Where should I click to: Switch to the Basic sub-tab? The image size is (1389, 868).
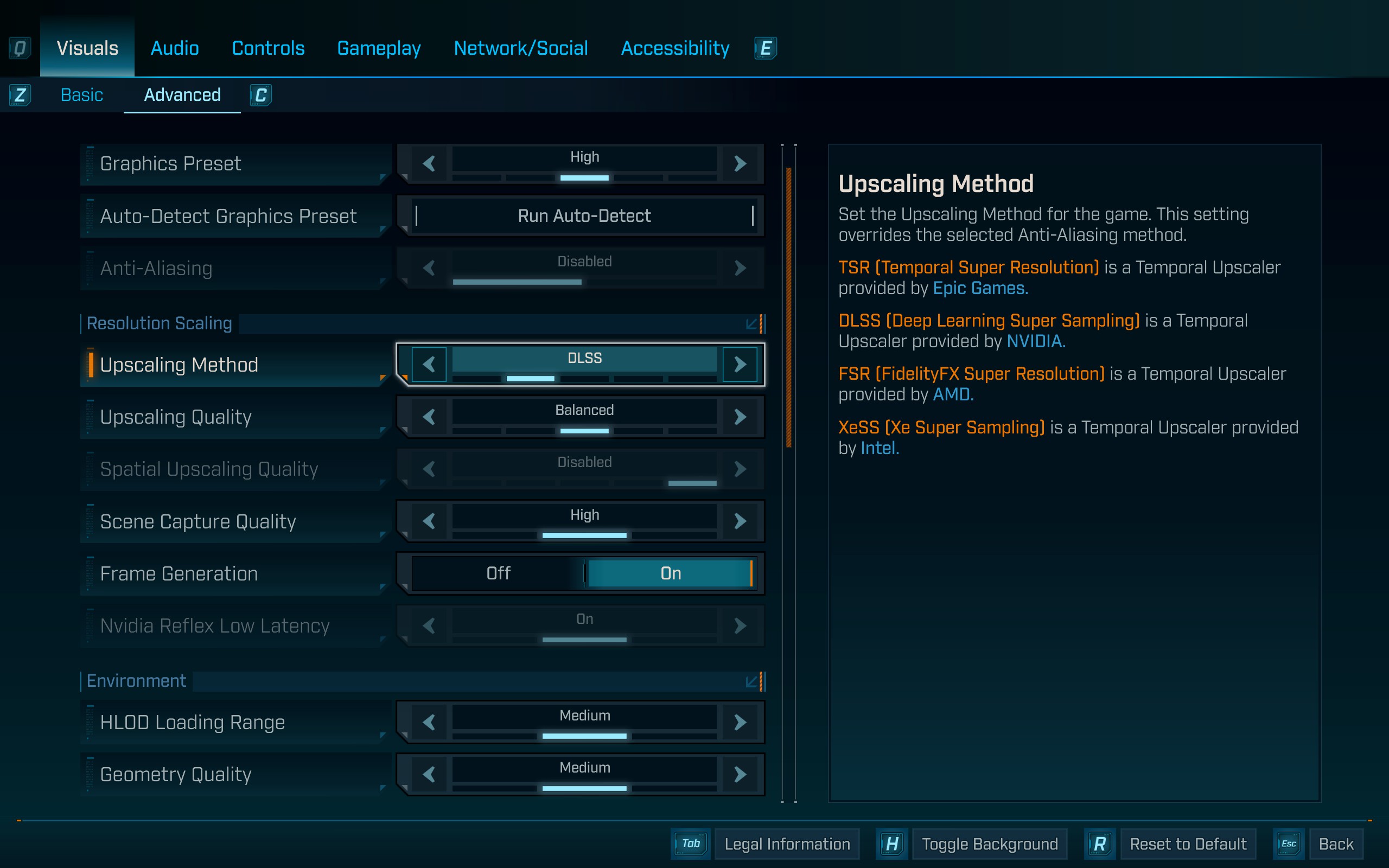click(81, 95)
